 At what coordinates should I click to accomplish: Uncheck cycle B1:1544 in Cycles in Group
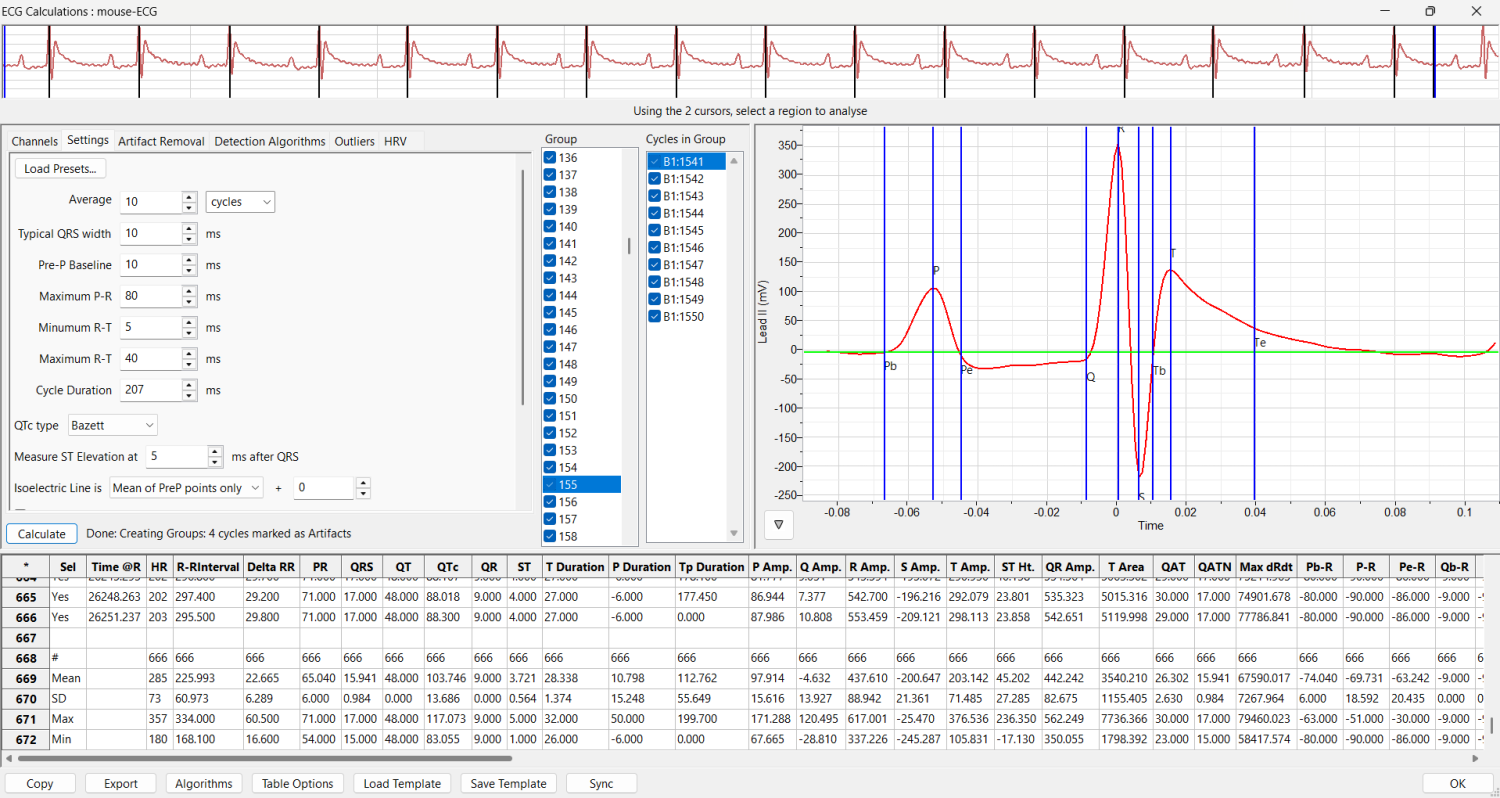(x=654, y=213)
